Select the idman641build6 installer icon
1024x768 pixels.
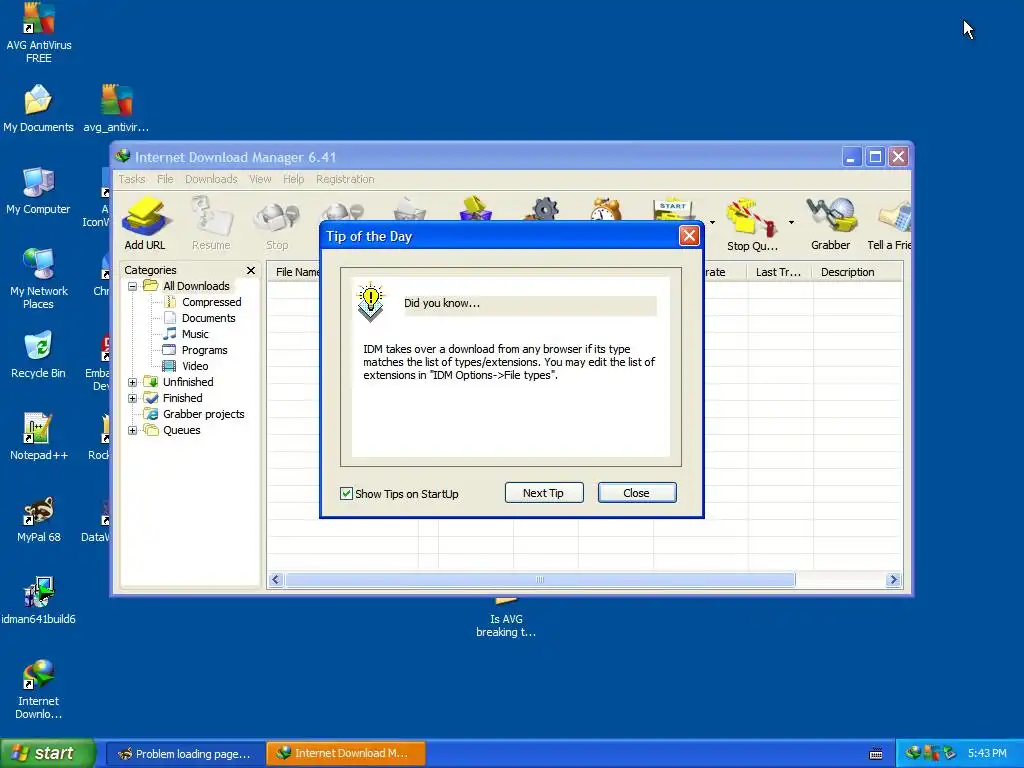[39, 601]
